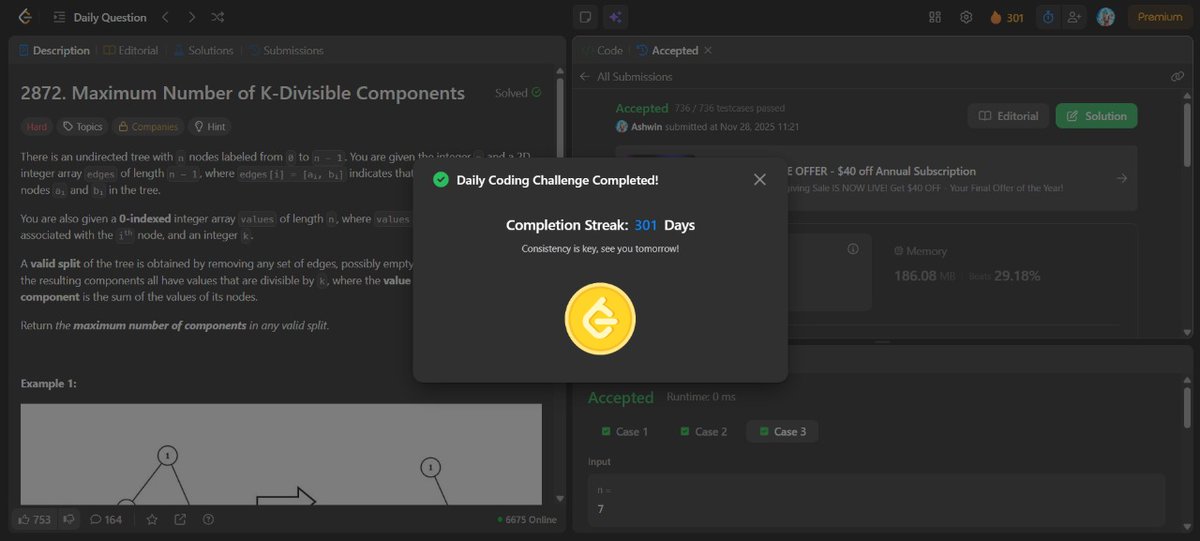
Task: Open the profile avatar menu
Action: click(1105, 17)
